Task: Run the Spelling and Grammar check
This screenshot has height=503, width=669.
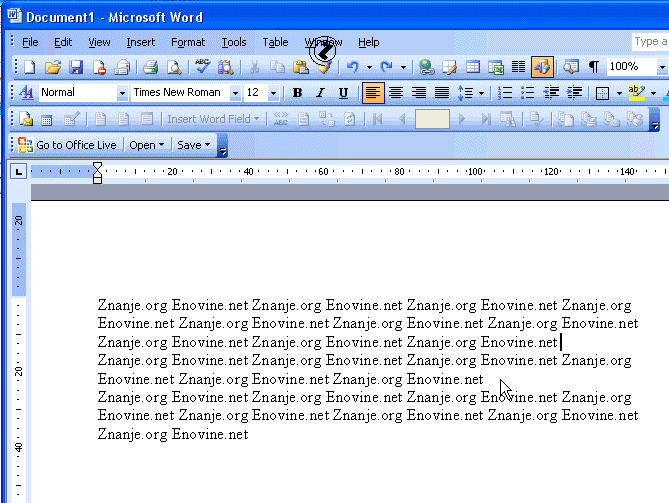Action: point(202,67)
